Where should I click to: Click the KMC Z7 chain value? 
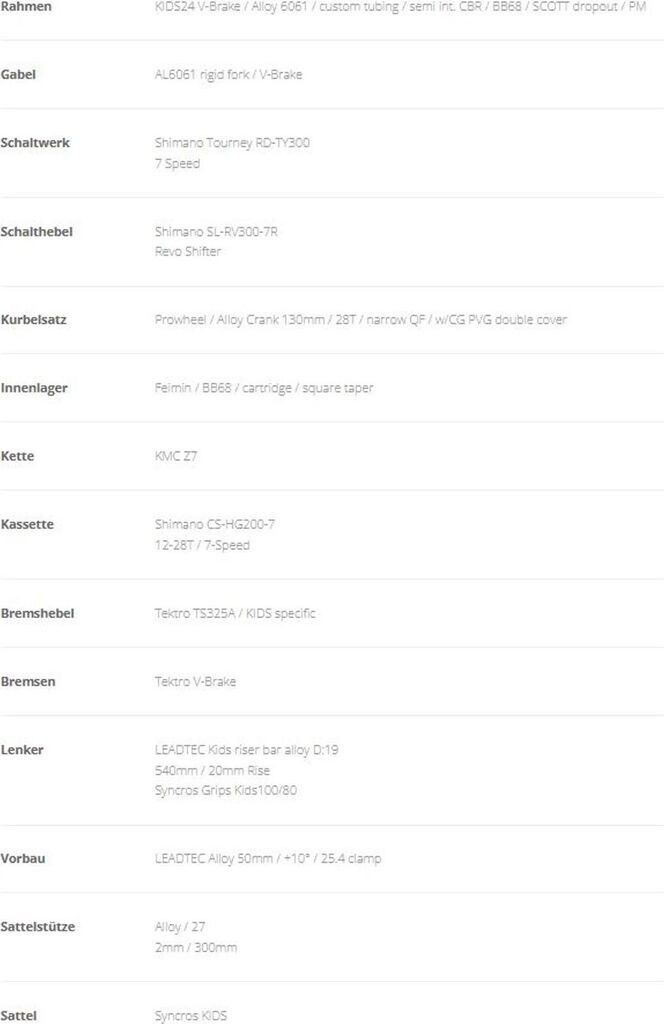point(176,456)
